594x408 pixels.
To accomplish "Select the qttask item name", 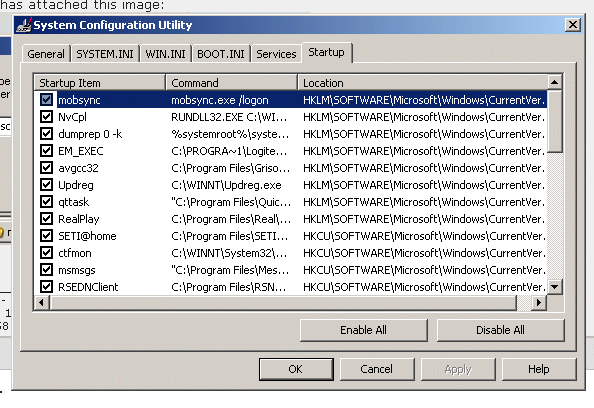I will point(73,202).
